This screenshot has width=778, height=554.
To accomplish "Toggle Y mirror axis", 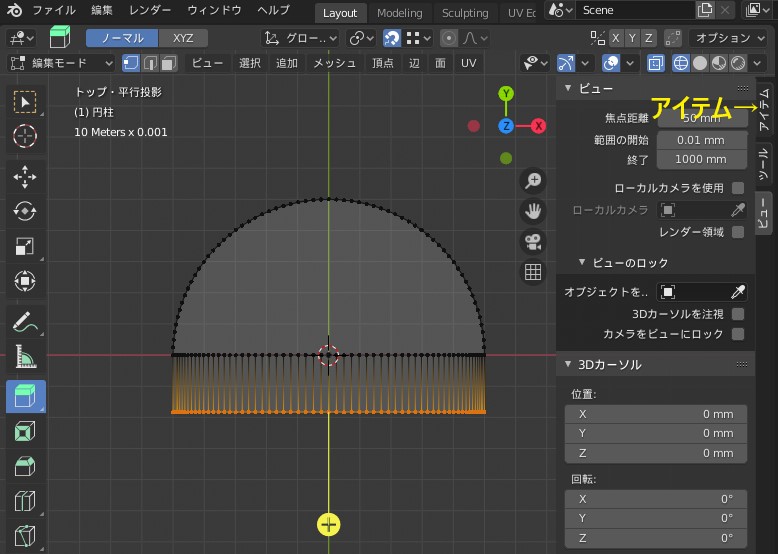I will [632, 38].
